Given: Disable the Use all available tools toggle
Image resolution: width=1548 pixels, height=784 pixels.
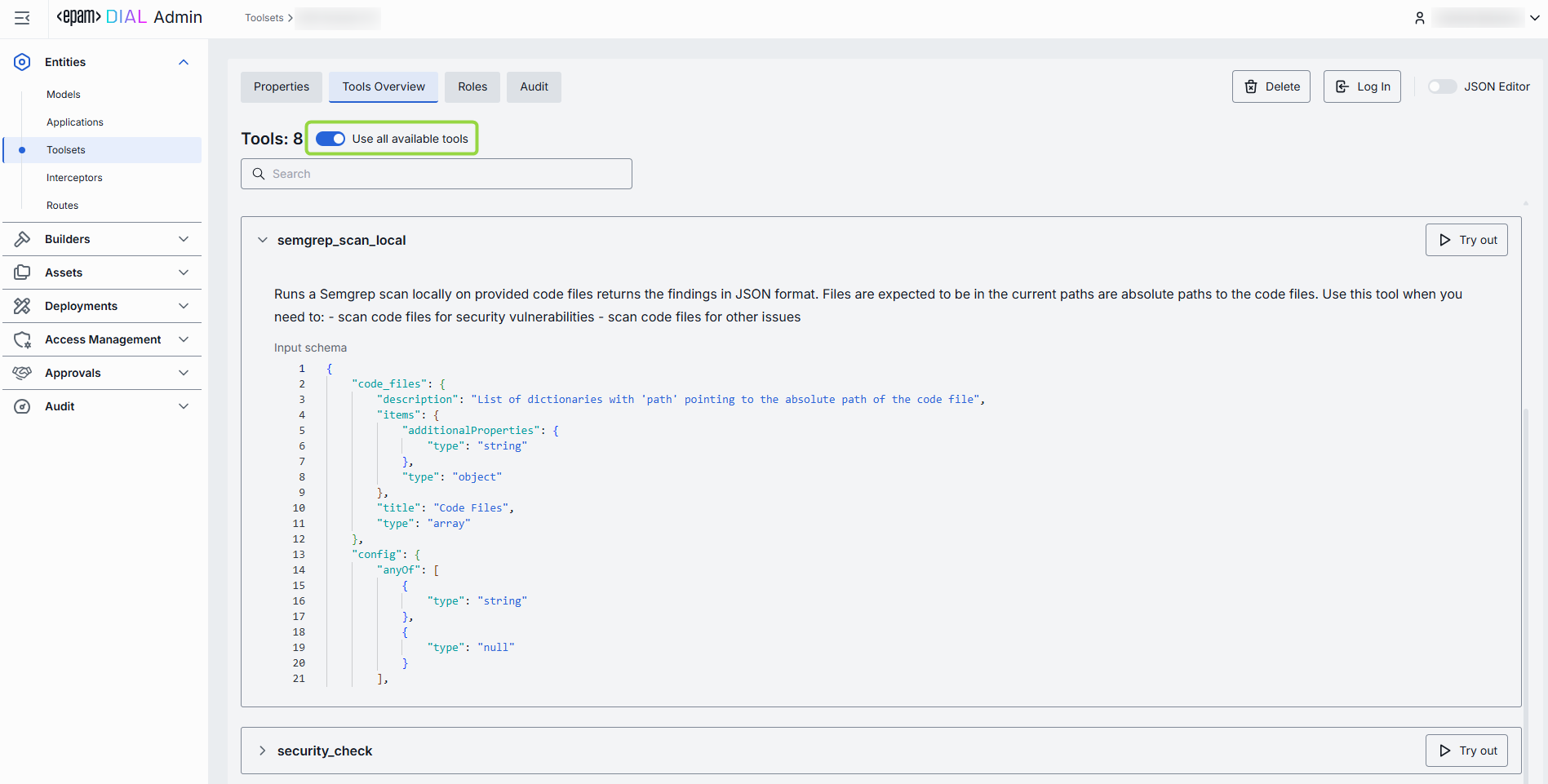Looking at the screenshot, I should click(330, 139).
